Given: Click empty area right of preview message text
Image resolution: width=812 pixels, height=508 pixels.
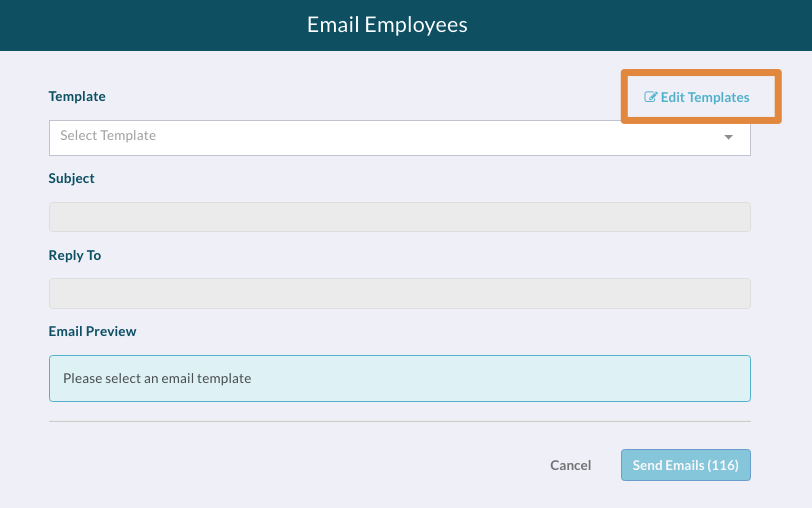Looking at the screenshot, I should [x=497, y=379].
